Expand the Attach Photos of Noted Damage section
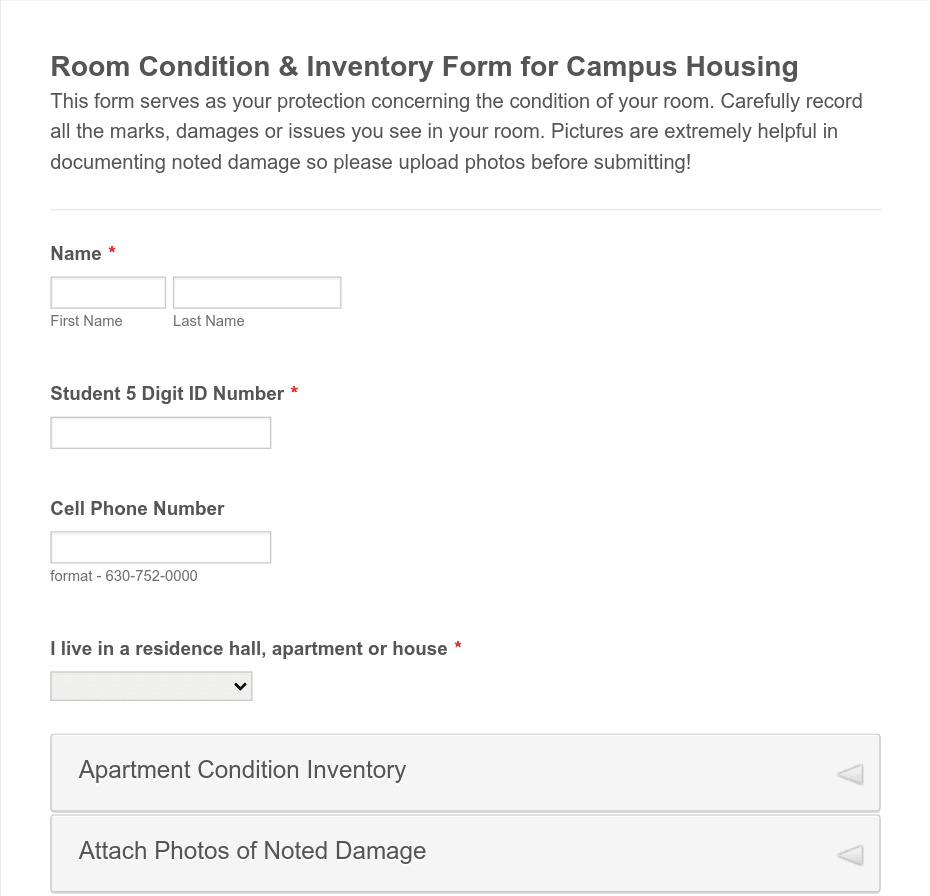The height and width of the screenshot is (896, 930). click(465, 852)
